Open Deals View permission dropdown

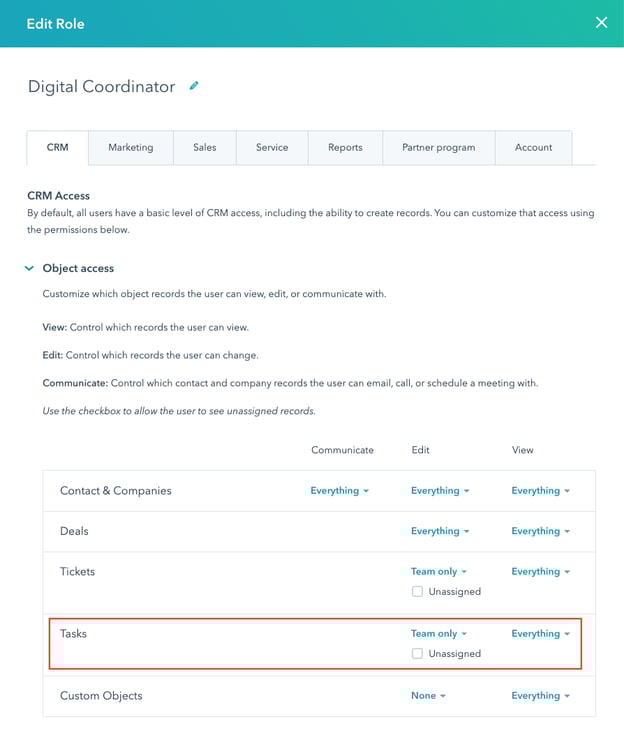540,531
